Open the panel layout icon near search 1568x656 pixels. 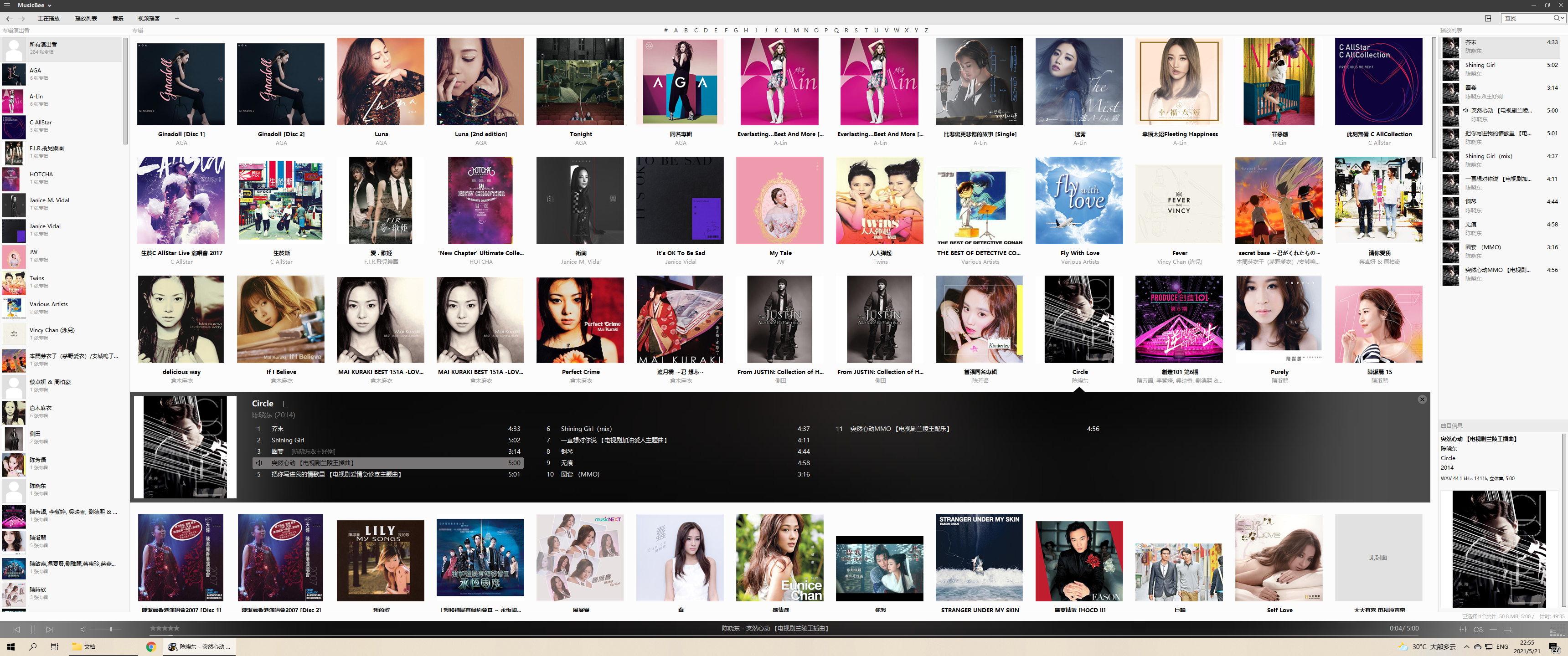(x=1488, y=18)
